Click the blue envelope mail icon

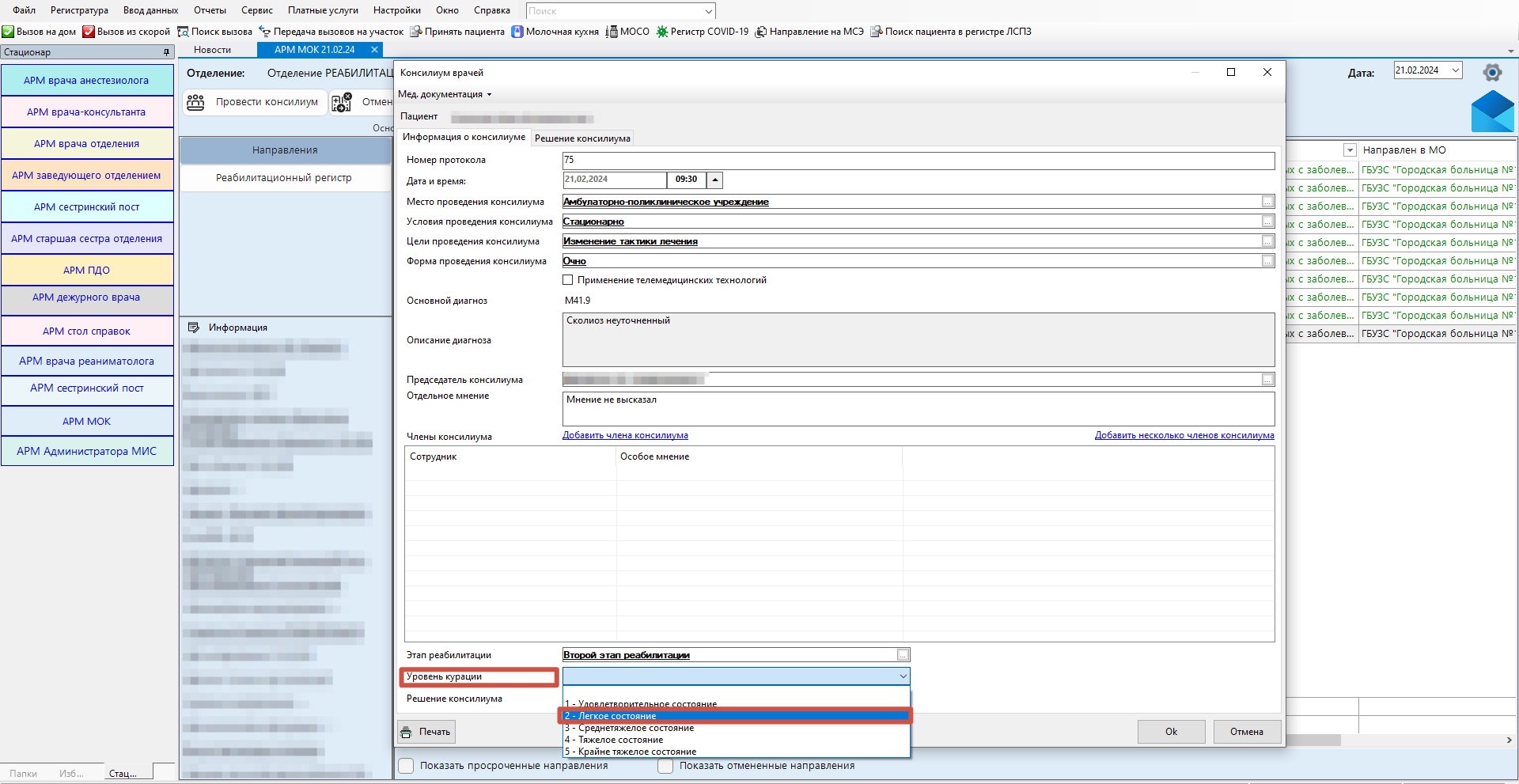point(1493,112)
